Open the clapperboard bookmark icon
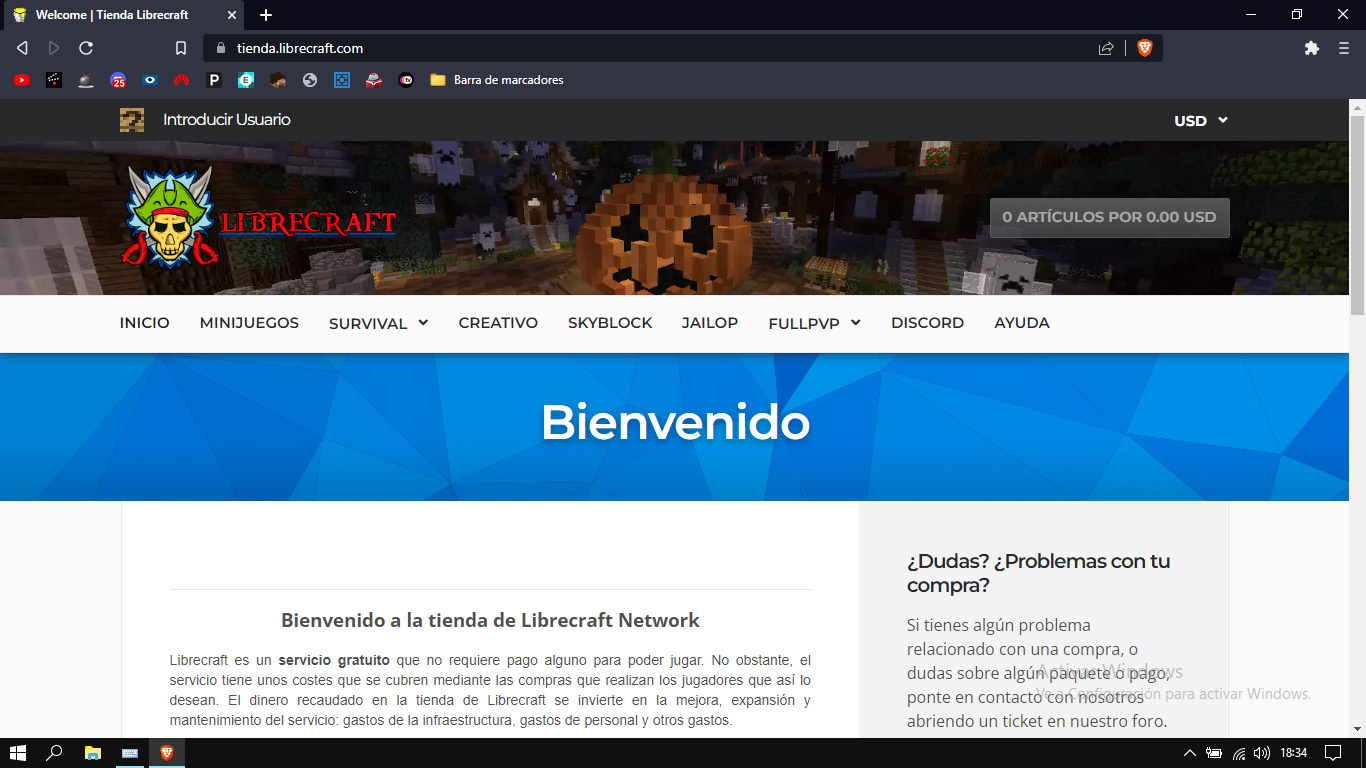The width and height of the screenshot is (1366, 768). (54, 80)
